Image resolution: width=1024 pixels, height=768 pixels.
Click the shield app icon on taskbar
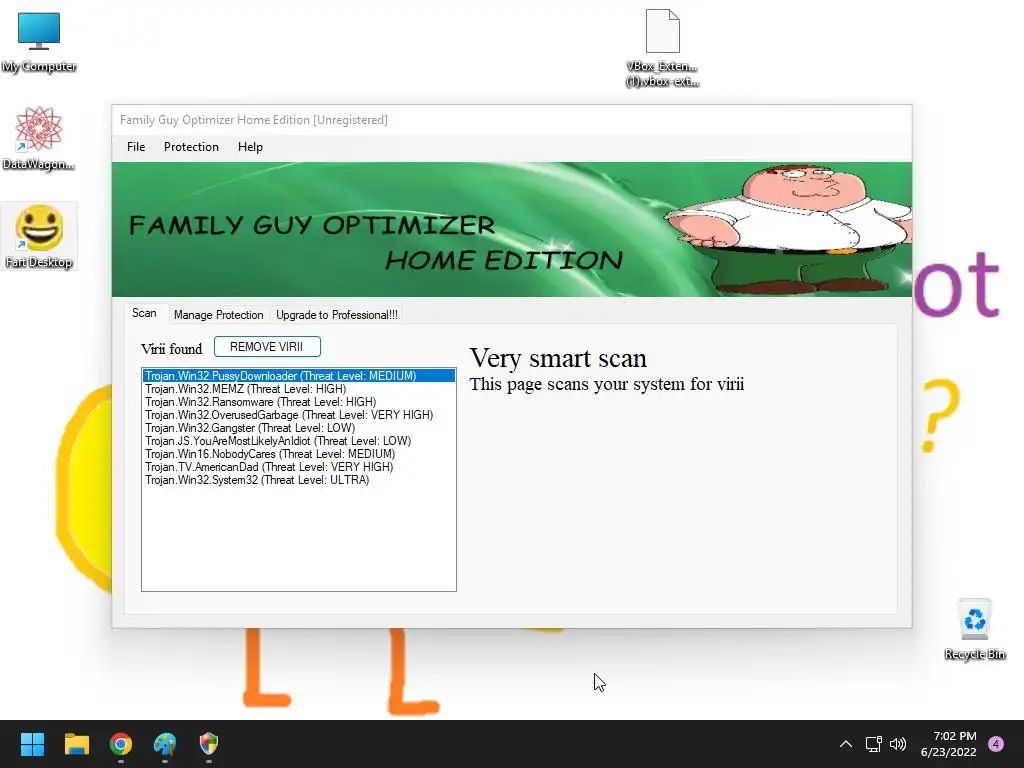coord(208,744)
